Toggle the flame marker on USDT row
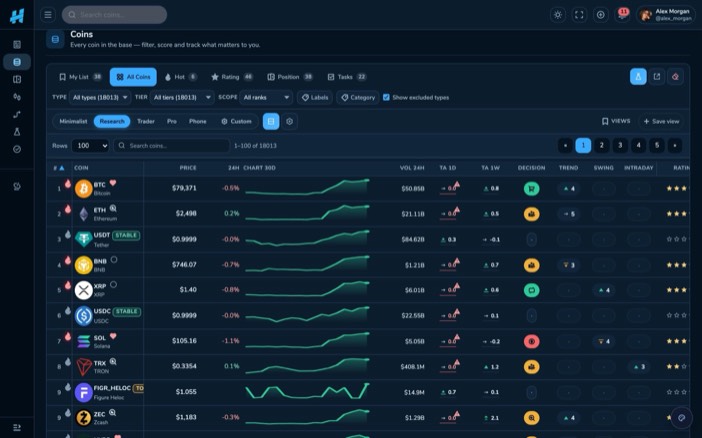The width and height of the screenshot is (702, 438). [68, 234]
